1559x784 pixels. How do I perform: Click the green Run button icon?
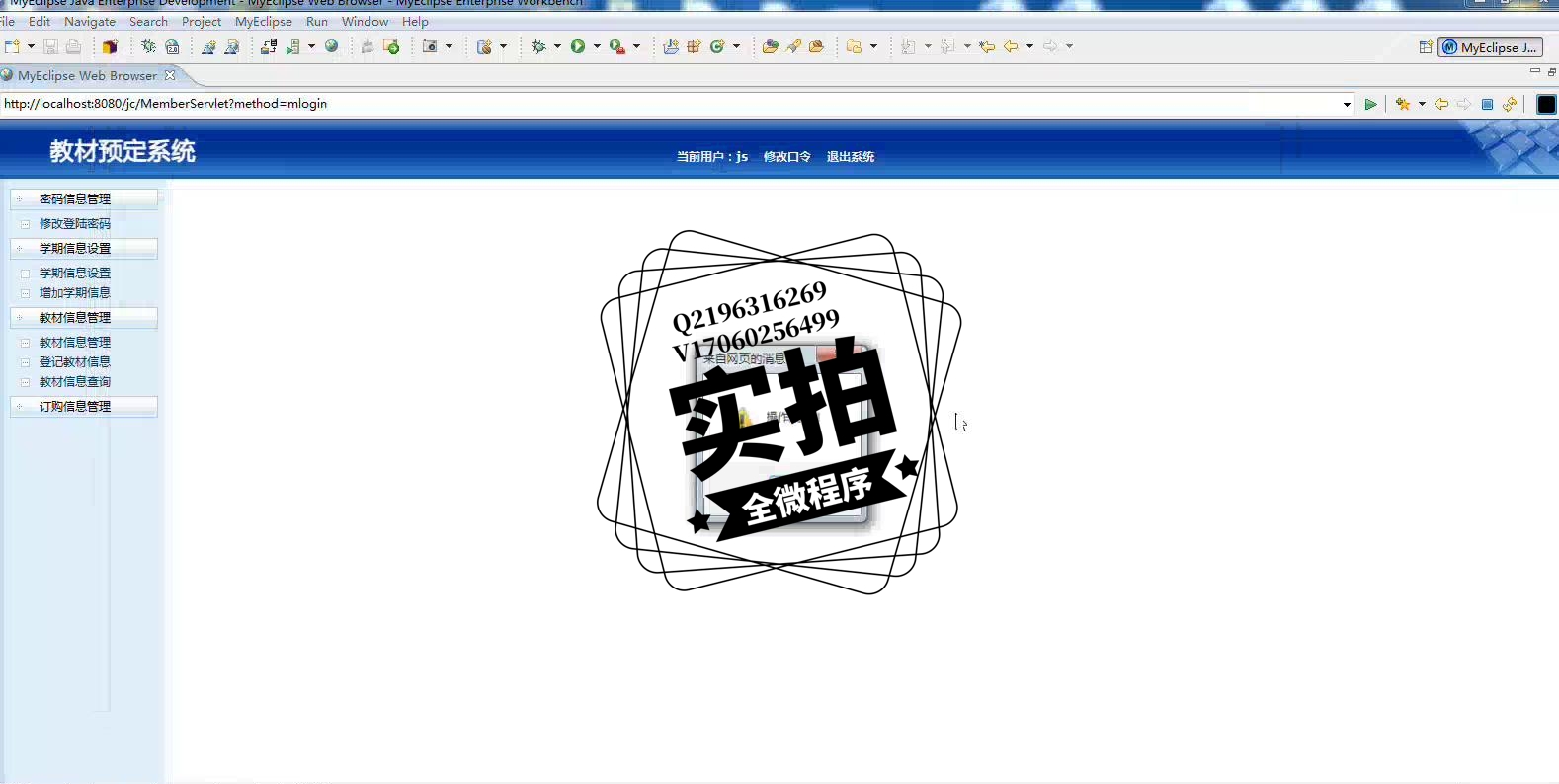click(x=578, y=46)
